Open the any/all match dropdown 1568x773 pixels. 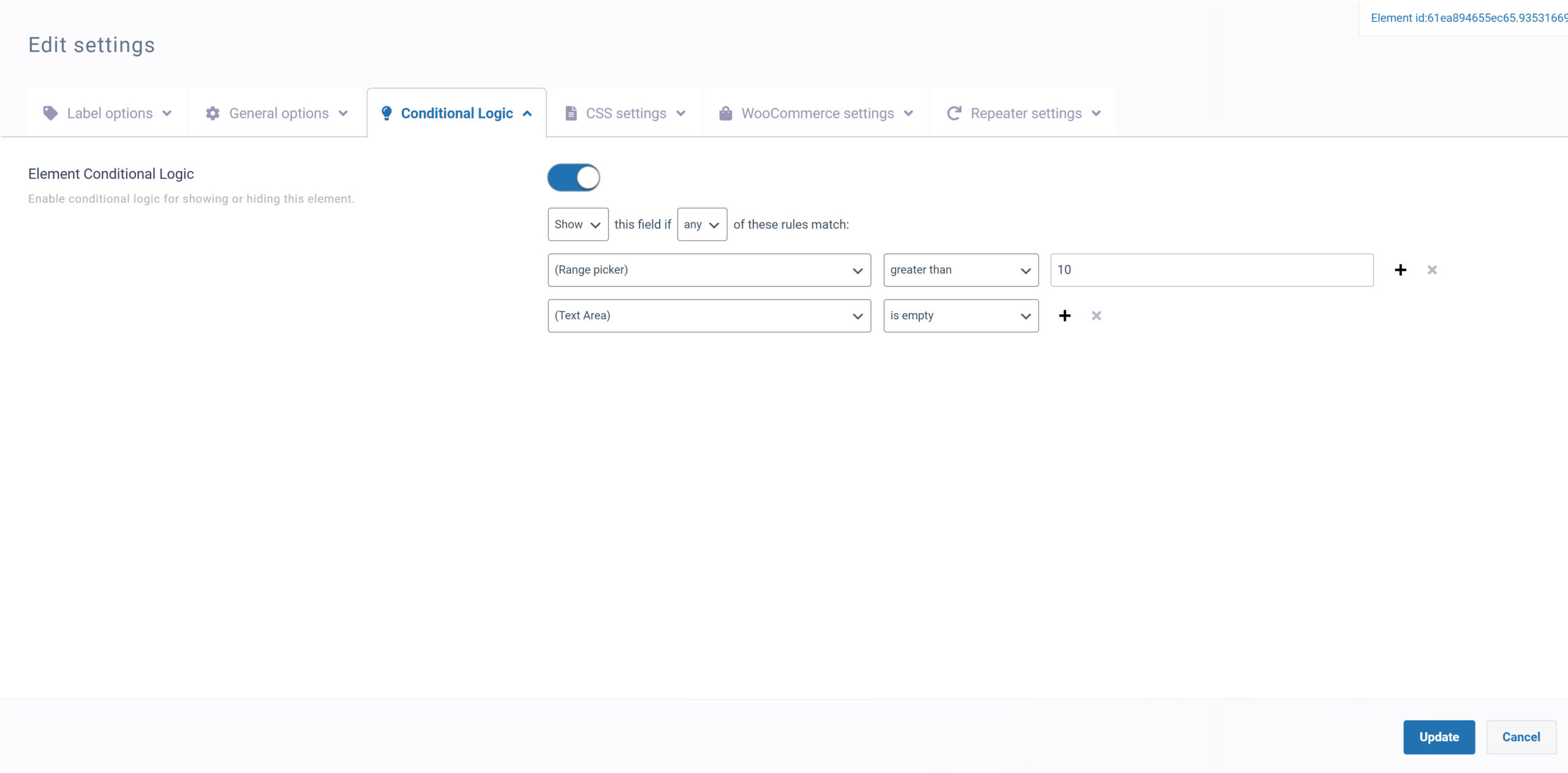(702, 224)
